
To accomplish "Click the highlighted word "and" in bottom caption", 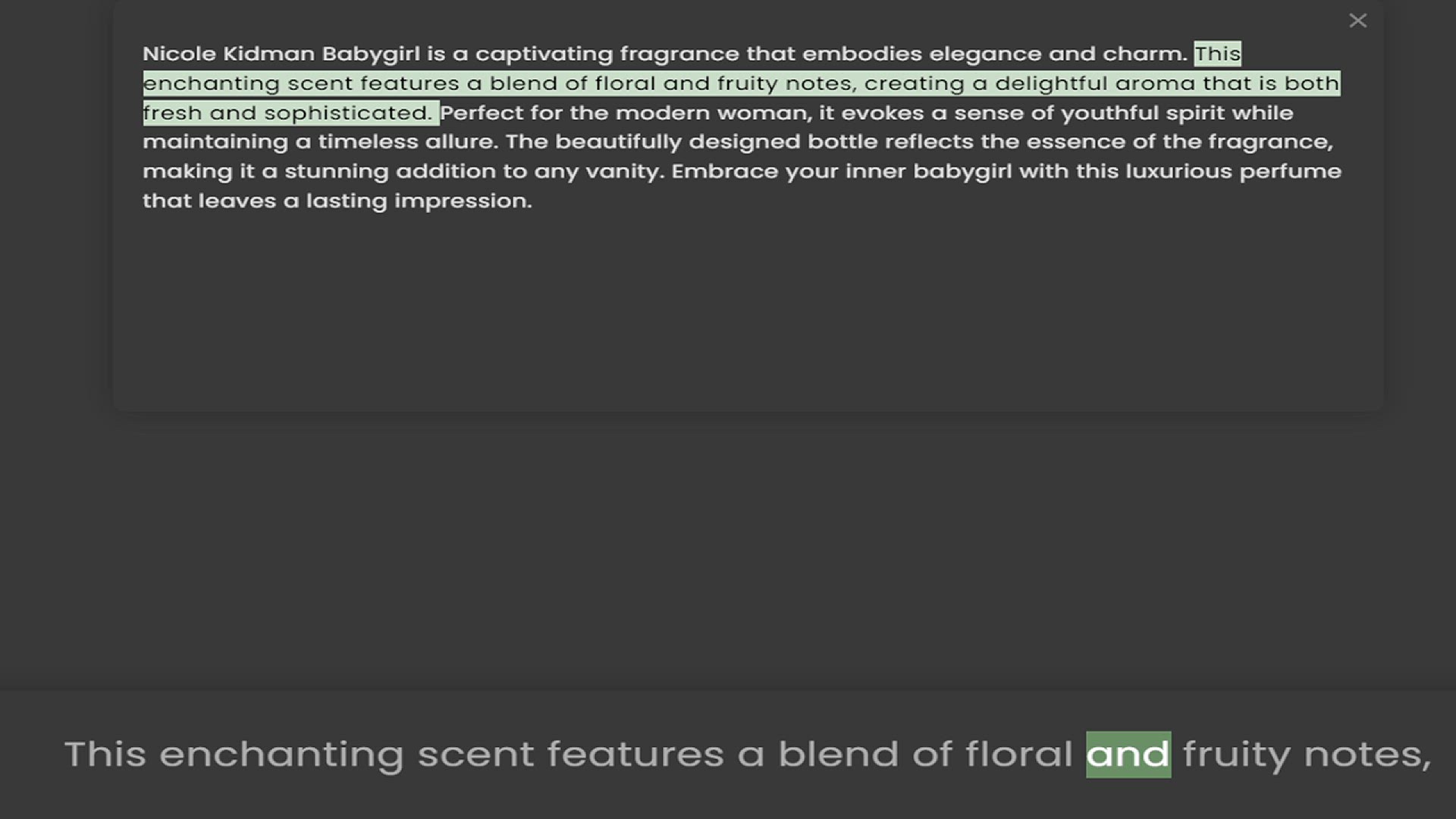I will click(1128, 755).
